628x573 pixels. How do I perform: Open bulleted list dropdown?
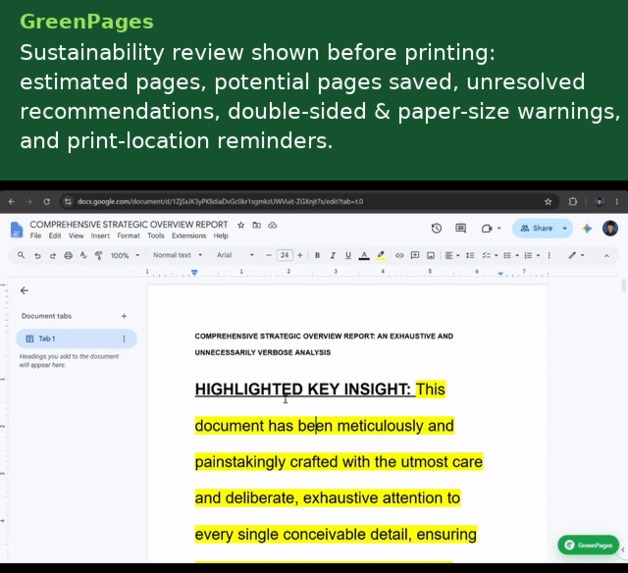pos(511,255)
